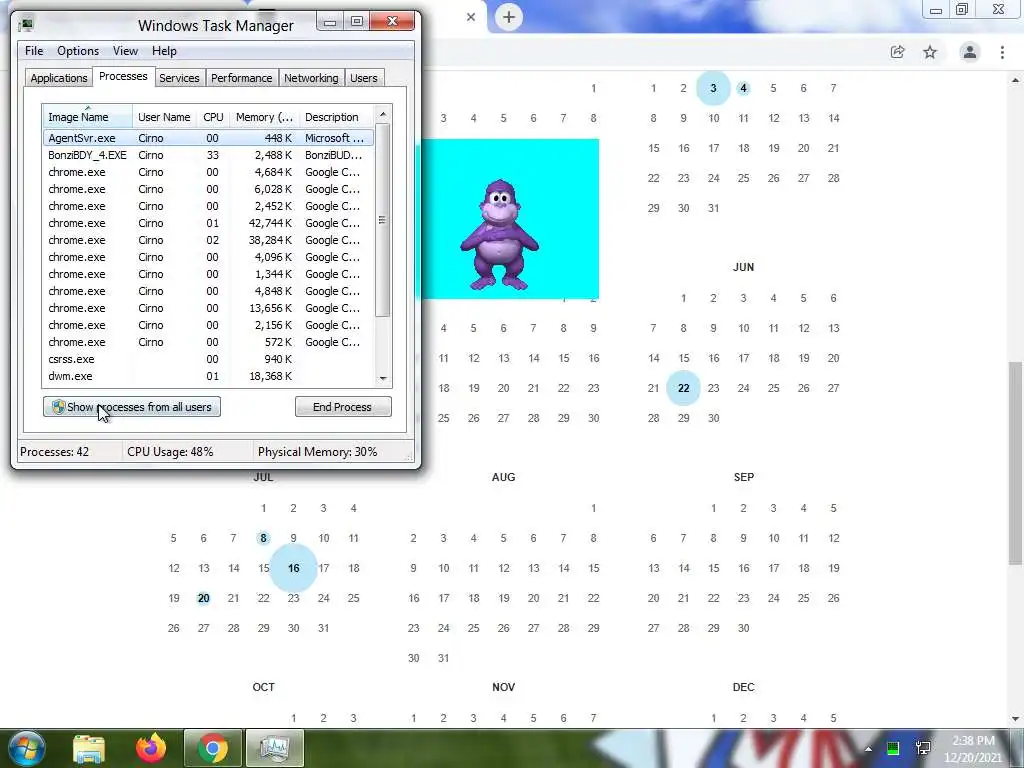
Task: Open the Windows Start menu orb
Action: point(27,748)
